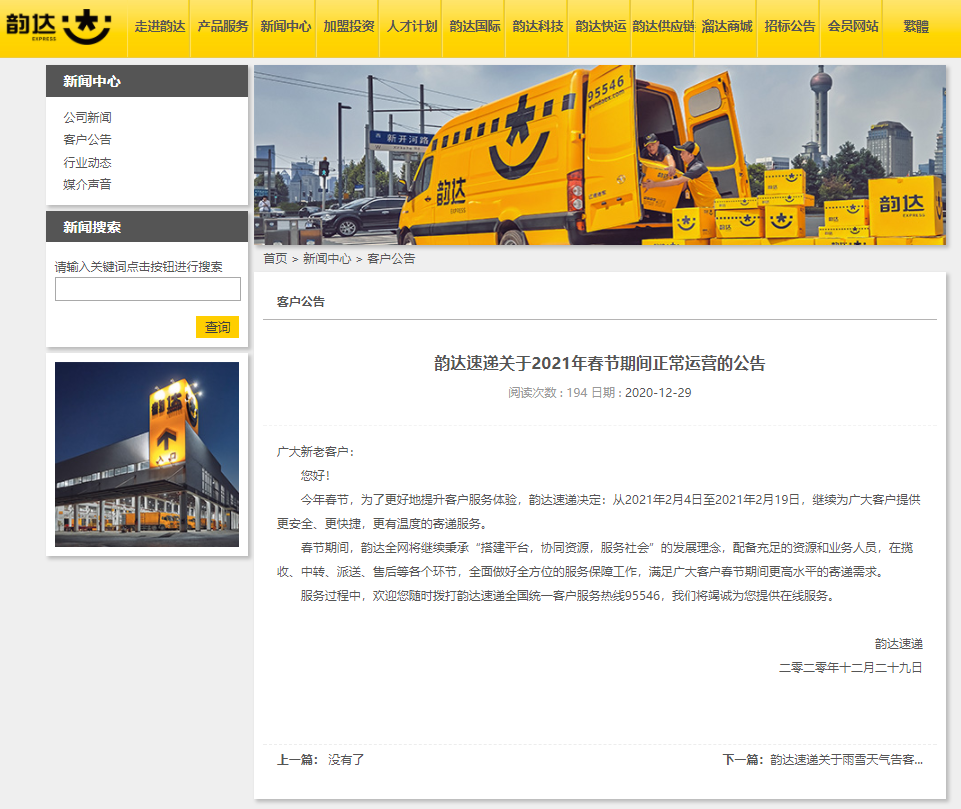
Task: Open 公司新闻 in the sidebar
Action: [87, 117]
